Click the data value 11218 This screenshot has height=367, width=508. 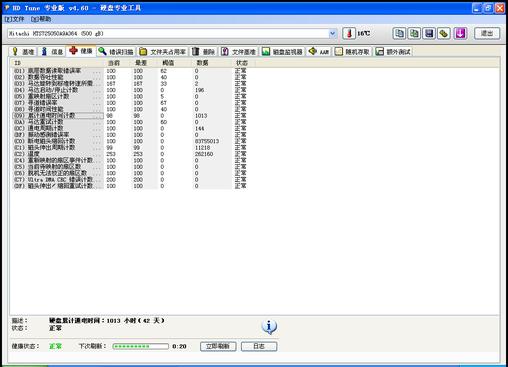pos(202,147)
